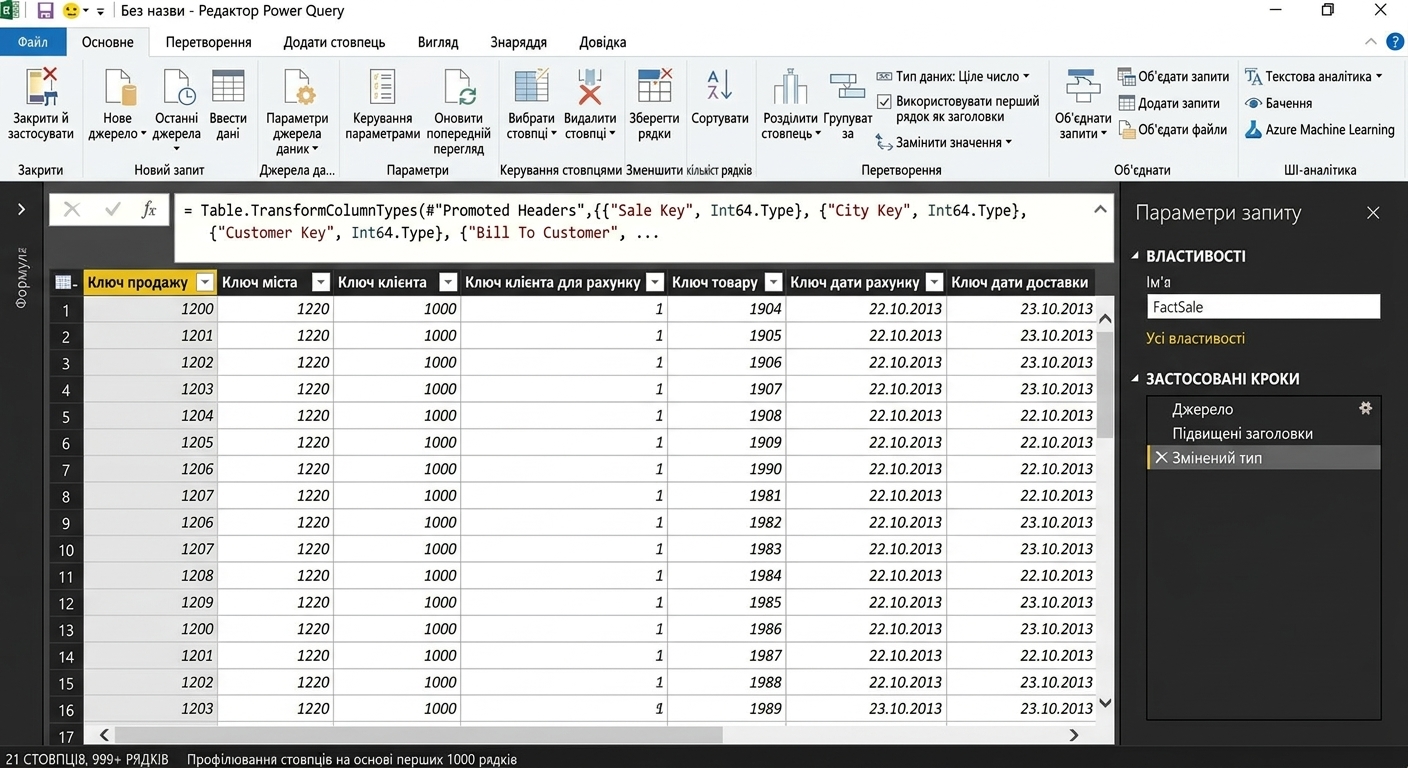The image size is (1408, 768).
Task: Click the Remove Columns icon
Action: (590, 87)
